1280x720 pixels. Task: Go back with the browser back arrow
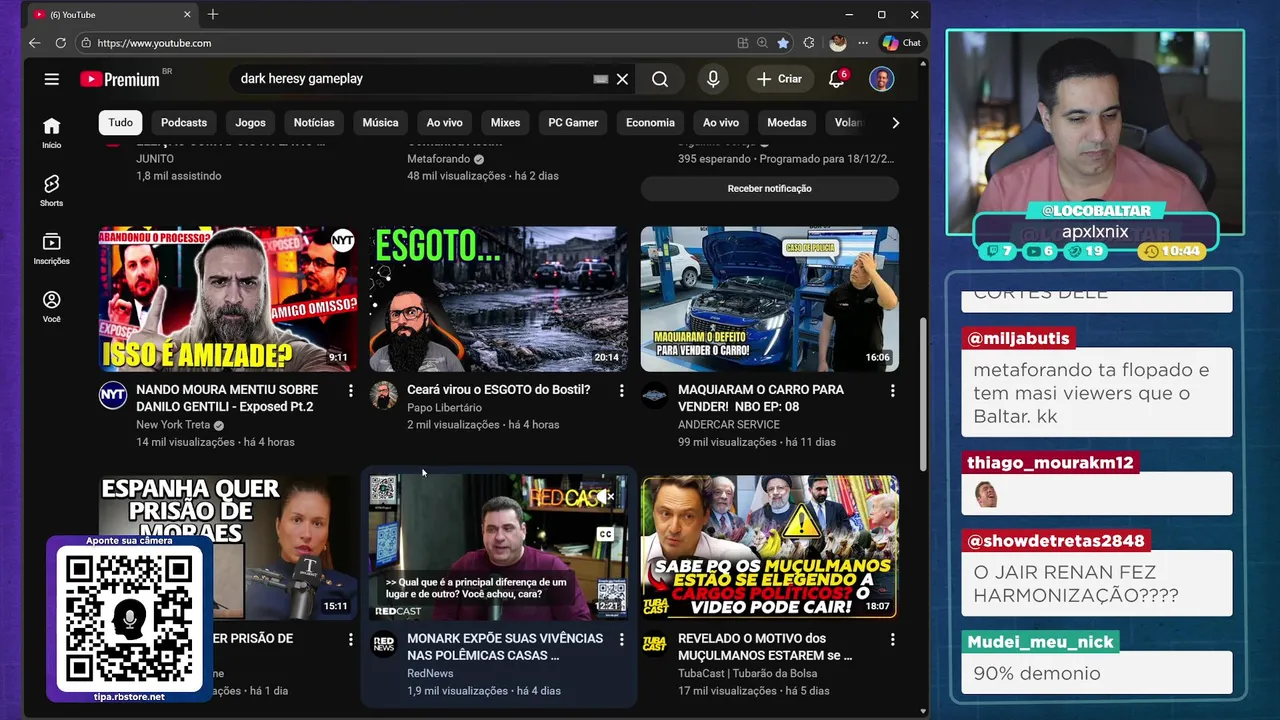tap(34, 43)
